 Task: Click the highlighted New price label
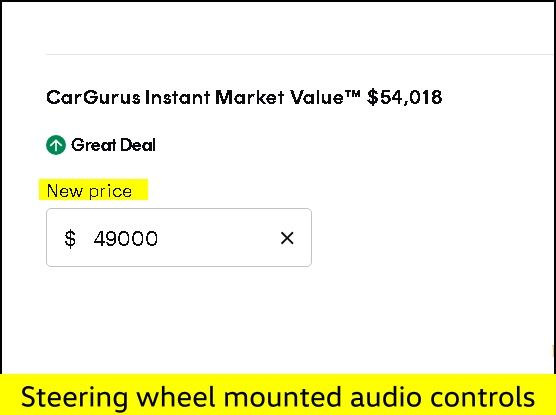[89, 191]
